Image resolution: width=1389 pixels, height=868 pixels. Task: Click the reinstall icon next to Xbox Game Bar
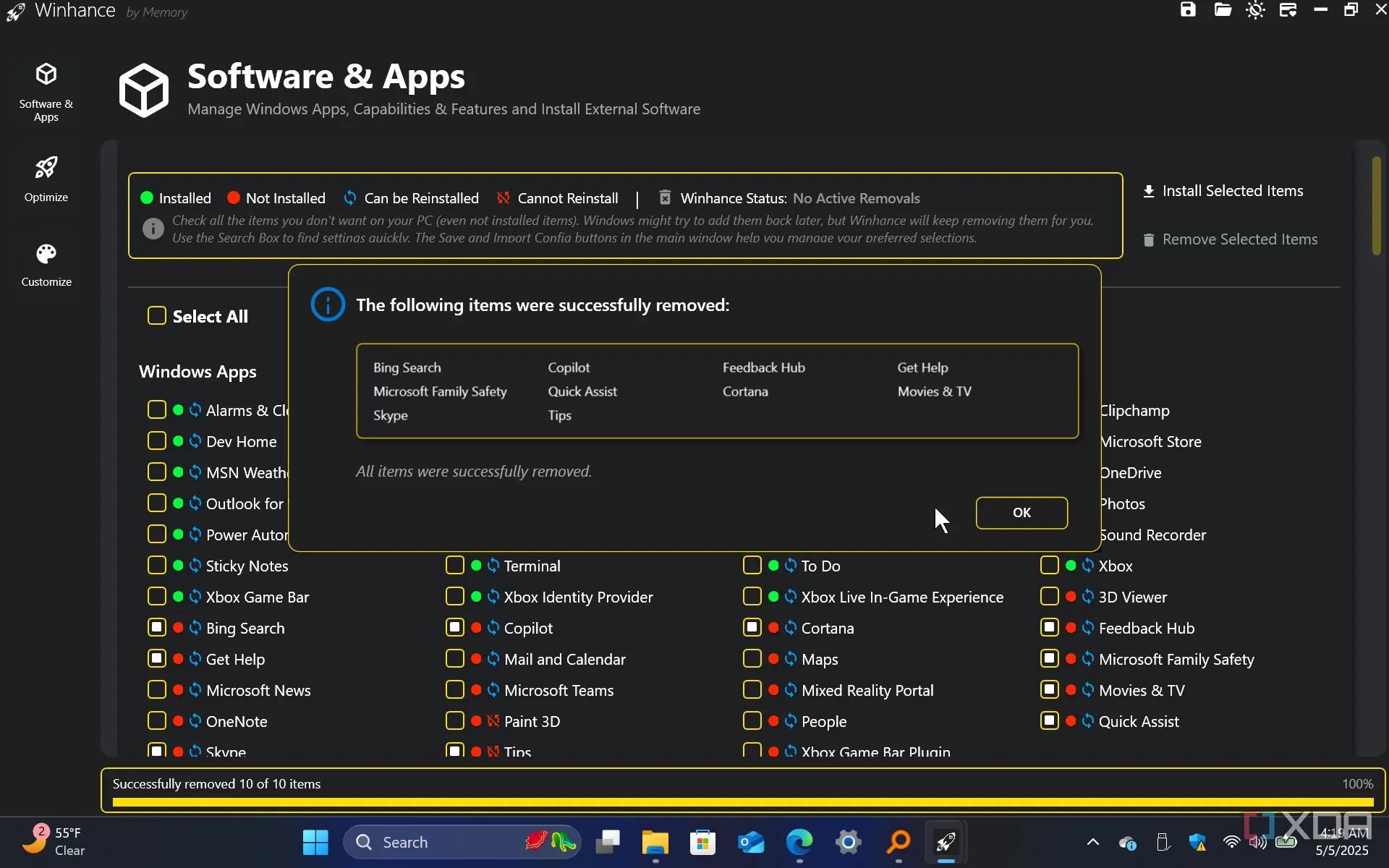point(195,597)
